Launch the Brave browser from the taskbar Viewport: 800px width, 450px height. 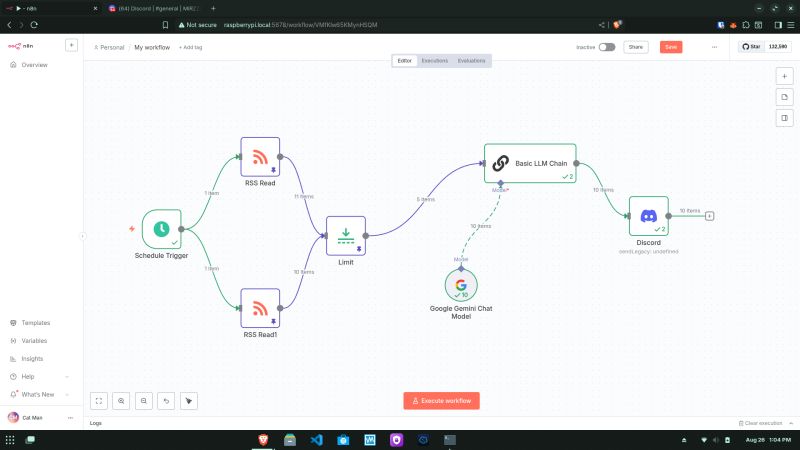(x=263, y=440)
